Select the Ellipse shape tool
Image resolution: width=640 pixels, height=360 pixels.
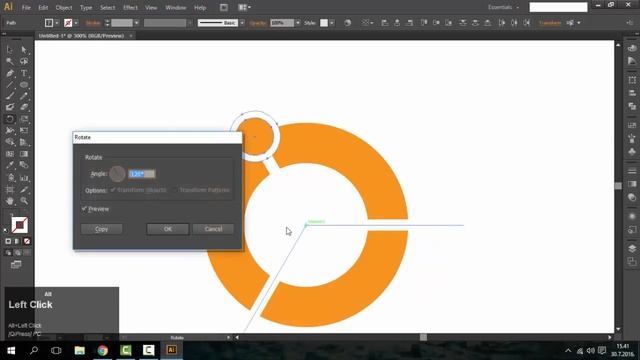24,85
